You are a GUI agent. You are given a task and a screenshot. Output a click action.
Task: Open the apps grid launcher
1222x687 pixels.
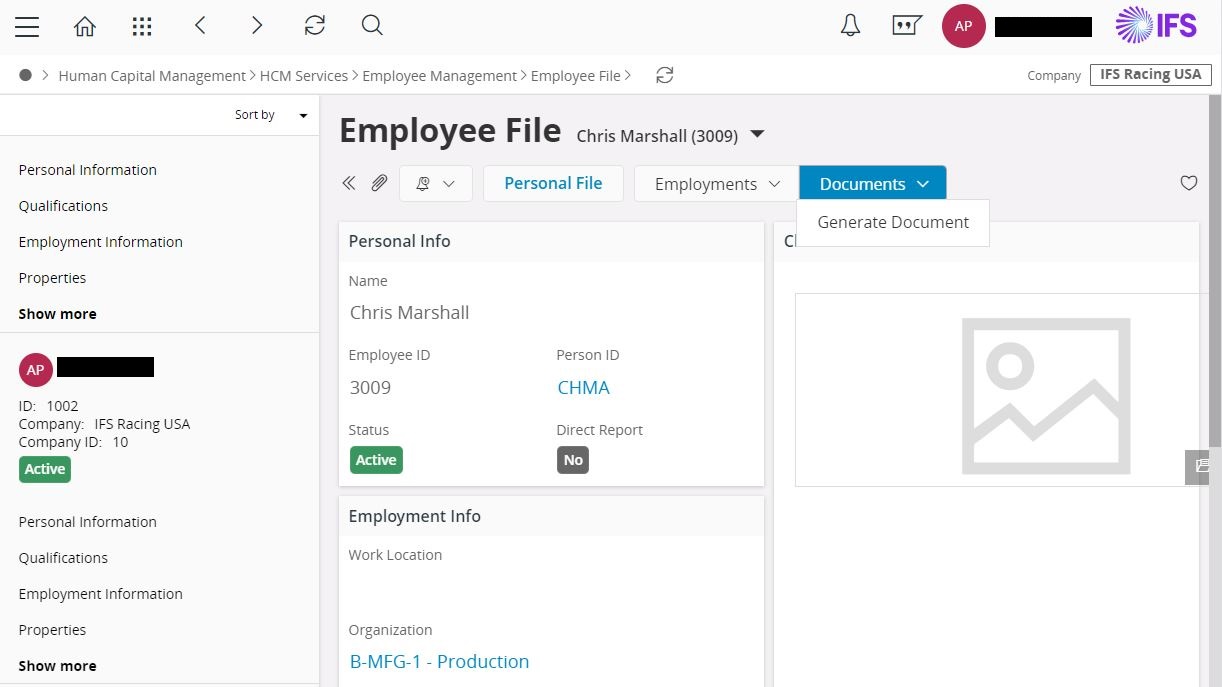point(142,27)
